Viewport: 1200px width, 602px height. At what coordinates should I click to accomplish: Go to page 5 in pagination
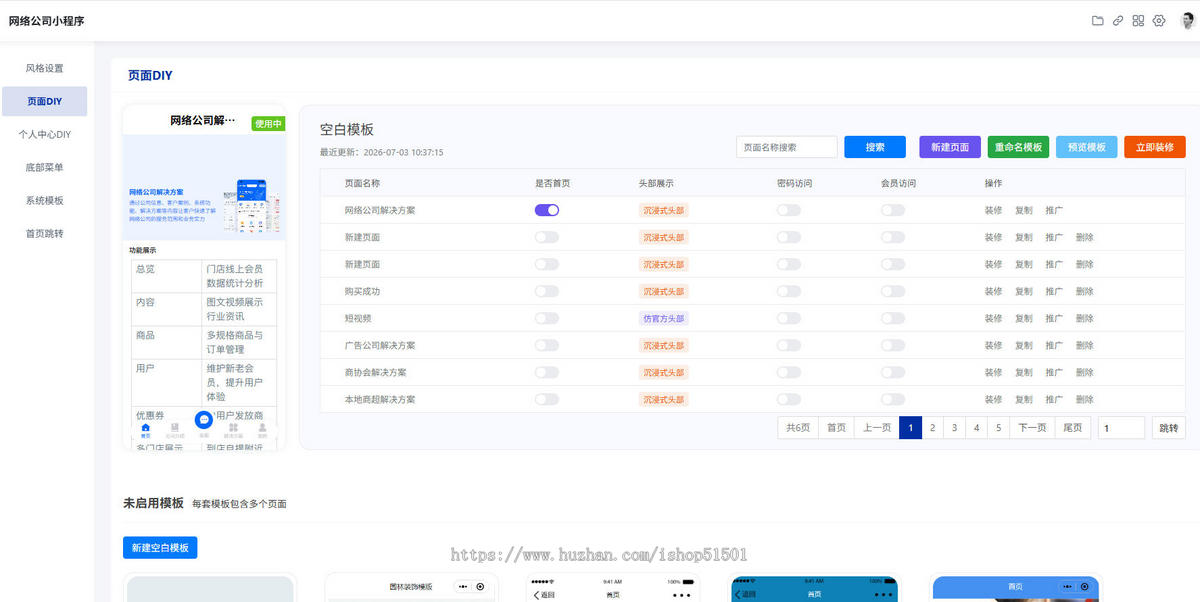coord(998,428)
